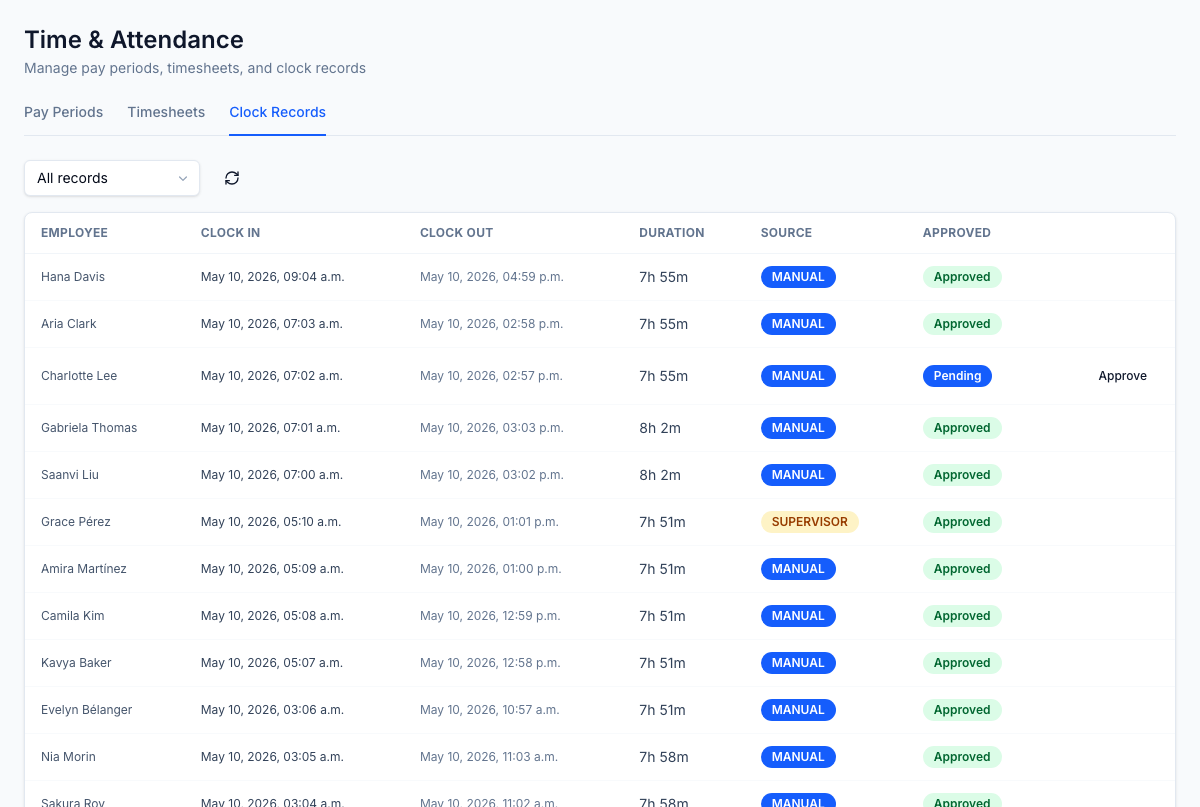The width and height of the screenshot is (1200, 807).
Task: Select employee name Hana Davis
Action: pyautogui.click(x=73, y=277)
